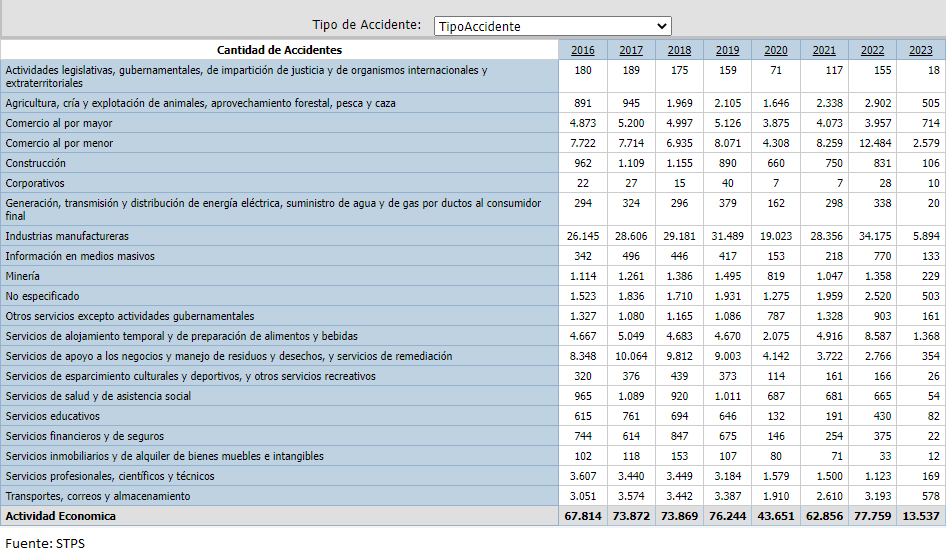Sort by the 2018 column link

coord(679,50)
